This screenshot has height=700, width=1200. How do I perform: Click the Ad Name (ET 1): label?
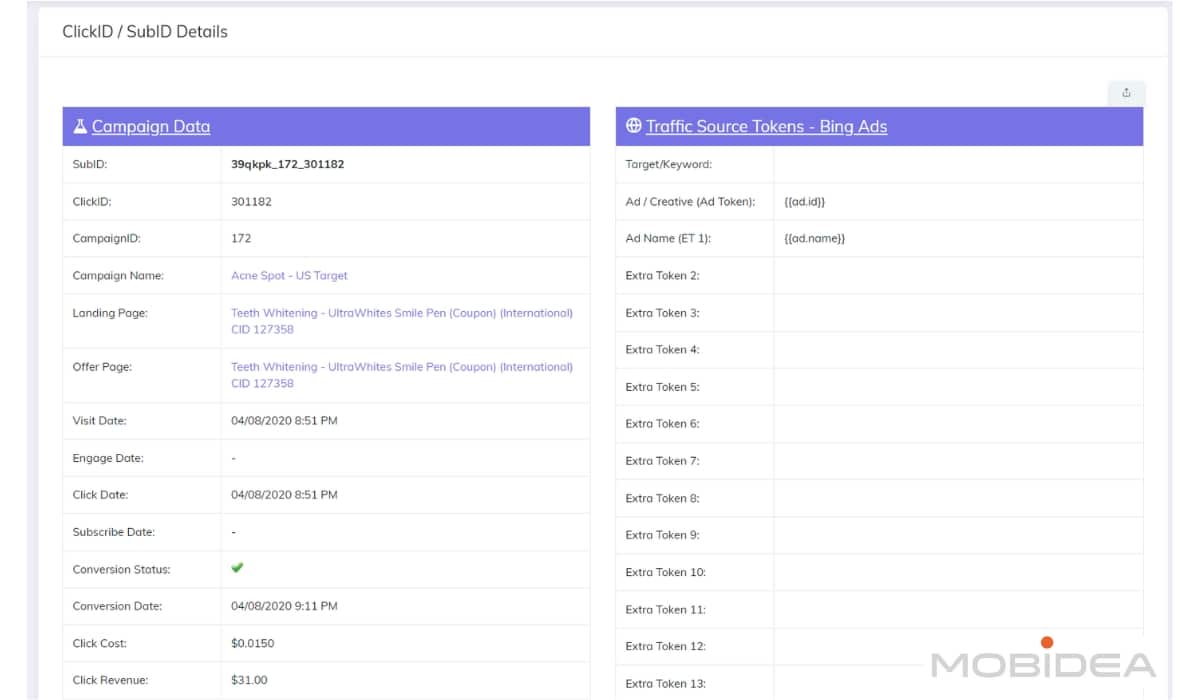[x=668, y=238]
